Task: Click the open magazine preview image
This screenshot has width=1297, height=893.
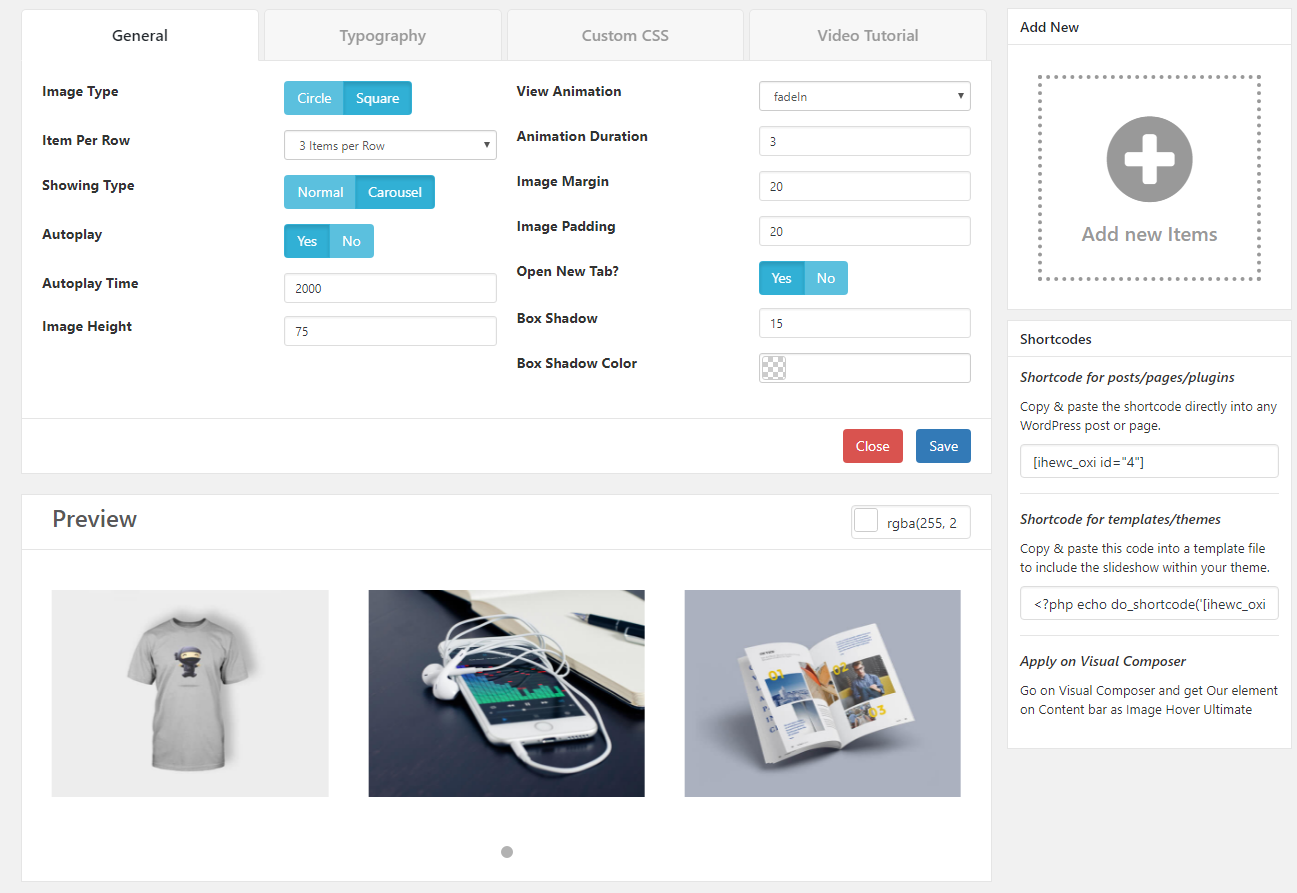Action: pos(822,693)
